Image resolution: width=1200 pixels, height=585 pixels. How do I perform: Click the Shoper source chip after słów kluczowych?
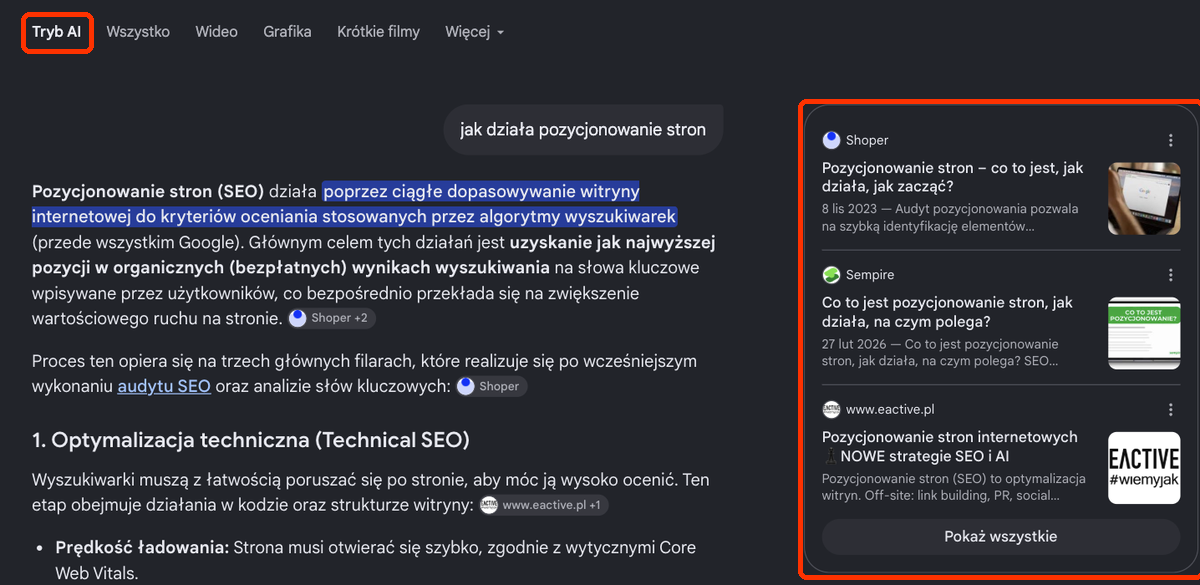(x=491, y=386)
